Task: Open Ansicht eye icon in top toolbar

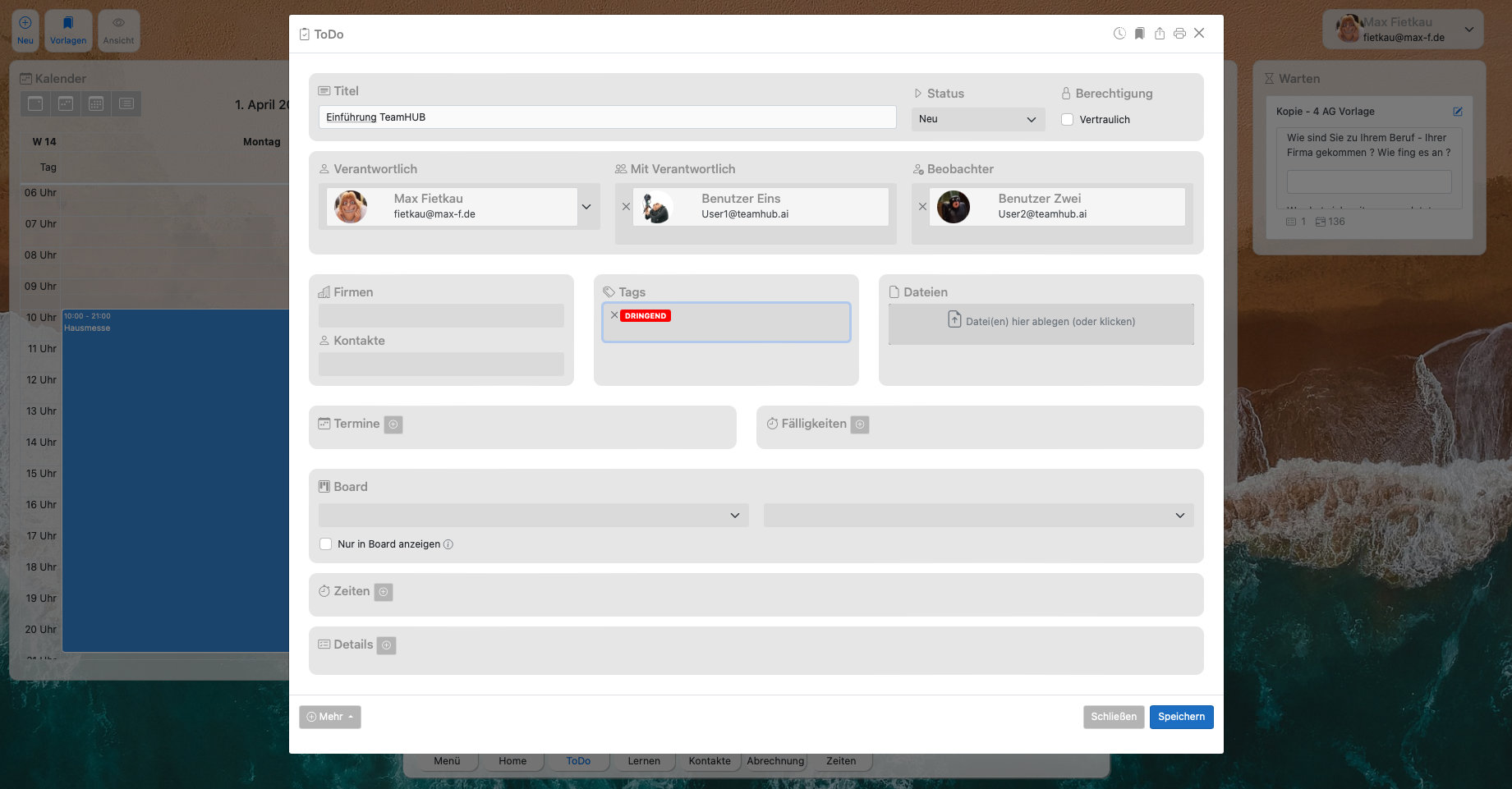Action: pos(118,30)
